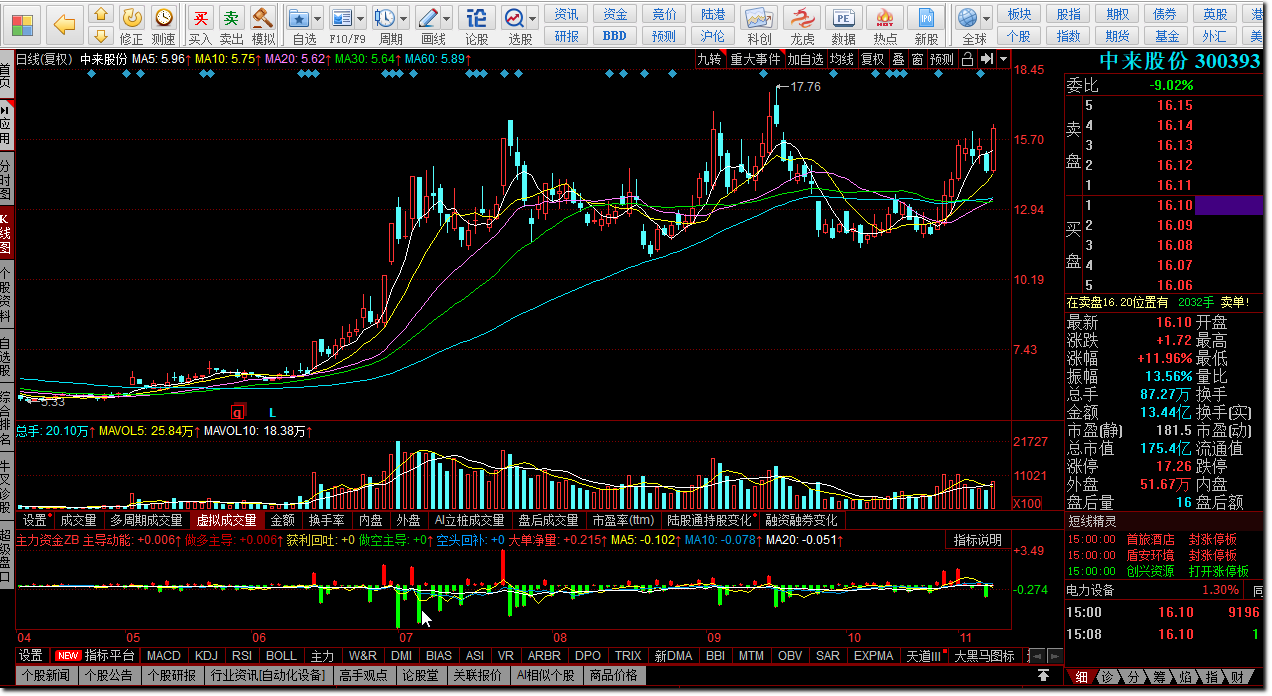1272x696 pixels.
Task: Select the 细 detail tab at bottom right
Action: coord(1081,677)
